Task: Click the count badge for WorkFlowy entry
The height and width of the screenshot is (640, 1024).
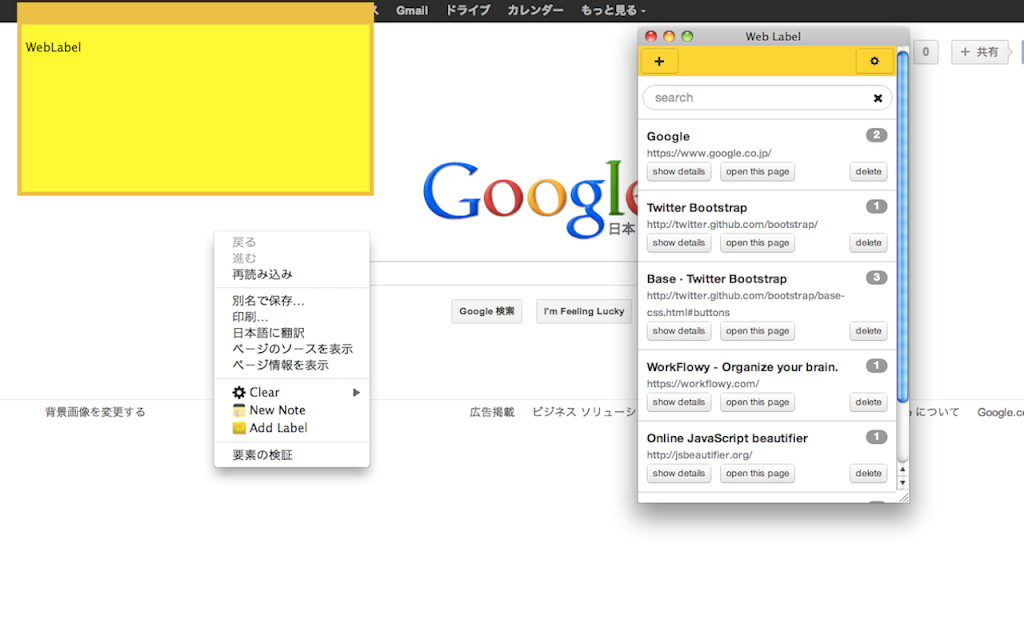Action: click(876, 366)
